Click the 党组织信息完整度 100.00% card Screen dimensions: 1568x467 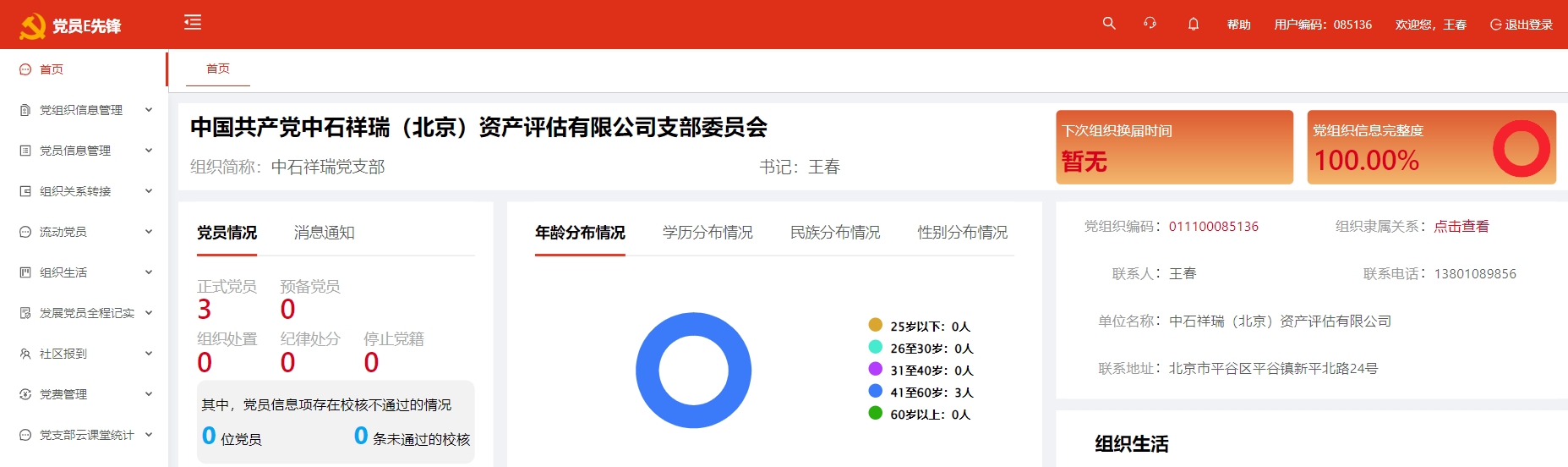click(x=1430, y=147)
